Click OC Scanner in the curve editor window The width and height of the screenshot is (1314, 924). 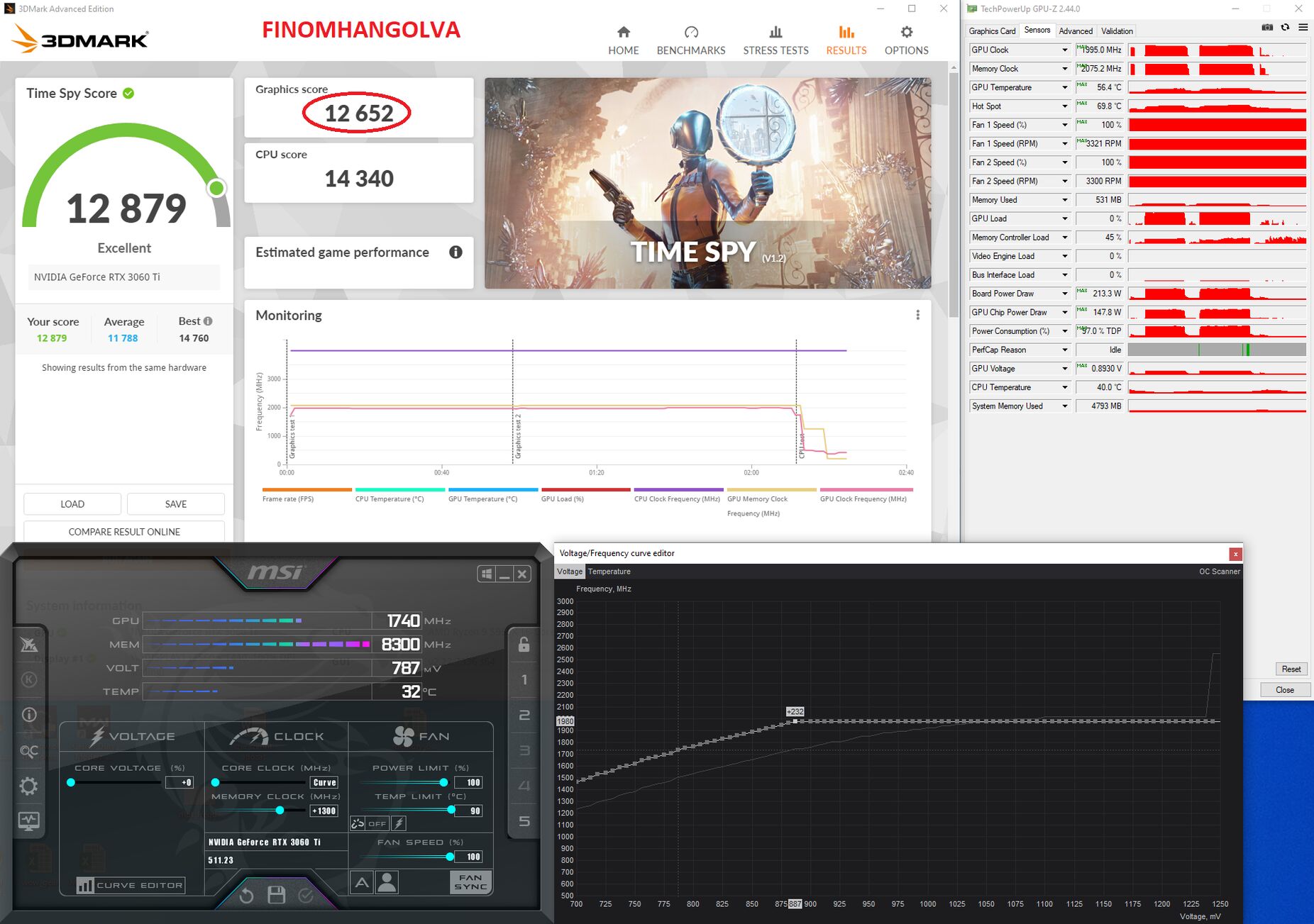point(1220,572)
